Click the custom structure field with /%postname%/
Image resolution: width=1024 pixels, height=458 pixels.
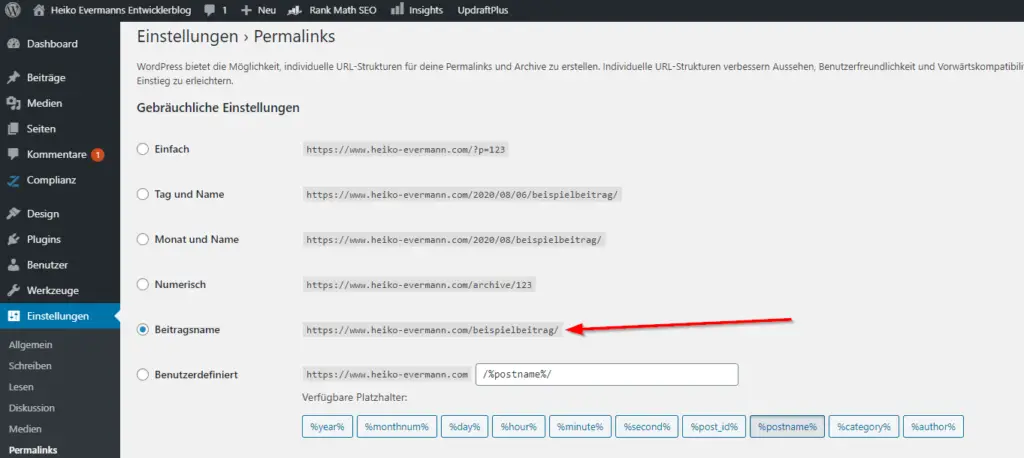(x=607, y=375)
